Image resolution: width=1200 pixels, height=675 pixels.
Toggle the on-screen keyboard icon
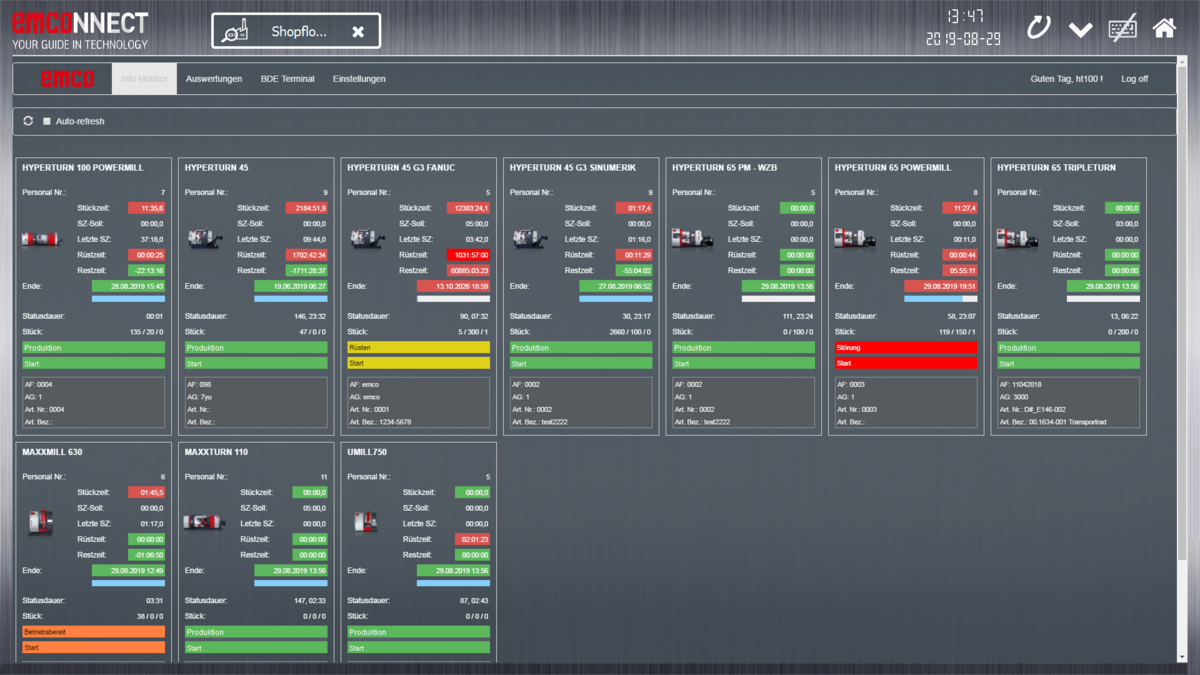point(1123,29)
